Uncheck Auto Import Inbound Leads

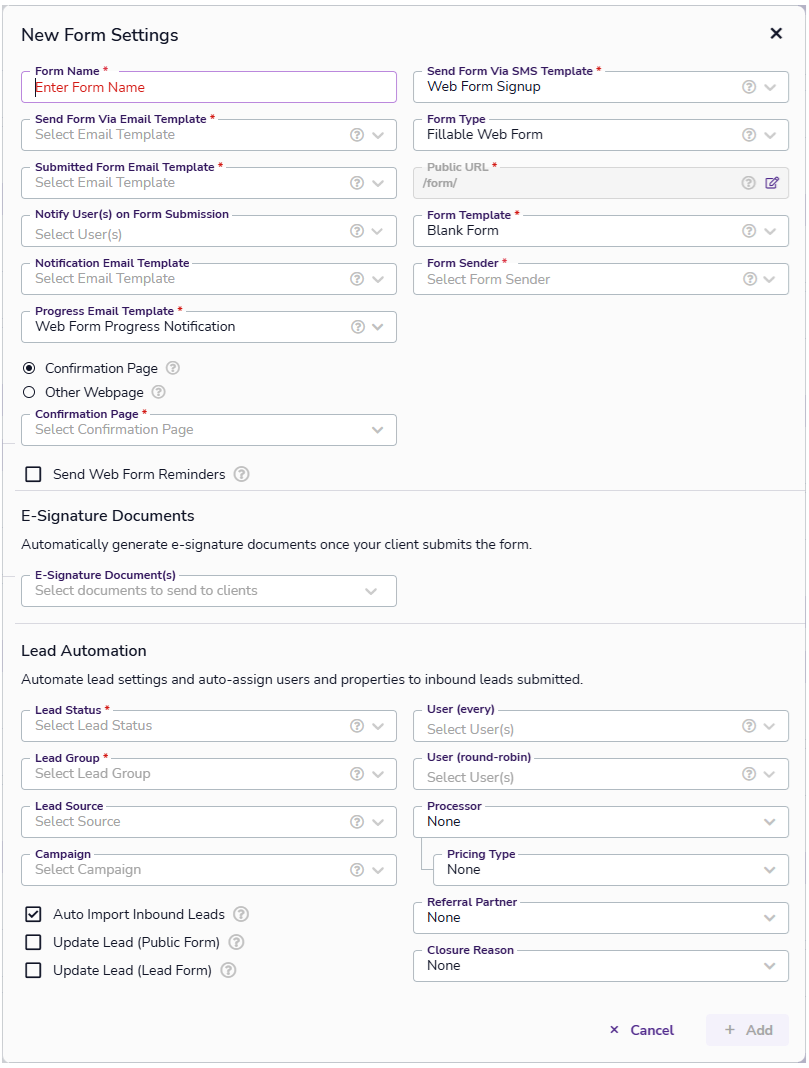tap(33, 914)
